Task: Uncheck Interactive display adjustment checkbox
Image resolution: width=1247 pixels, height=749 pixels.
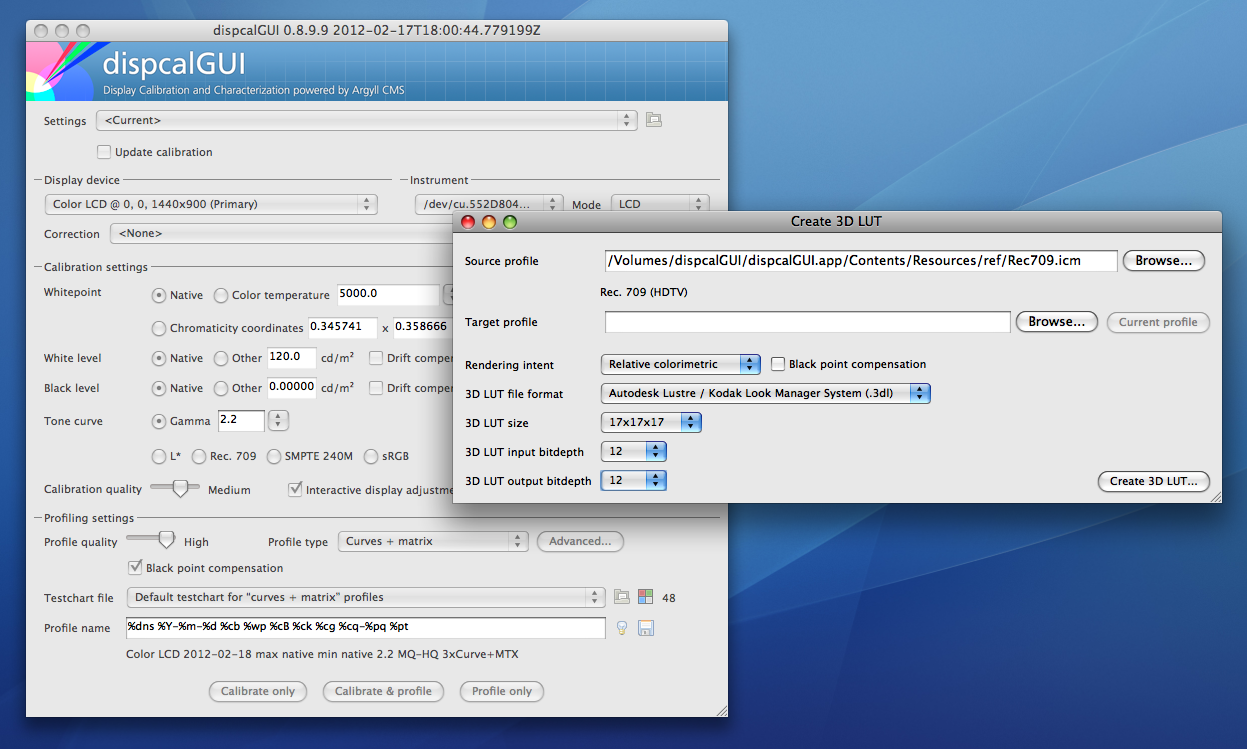Action: coord(295,490)
